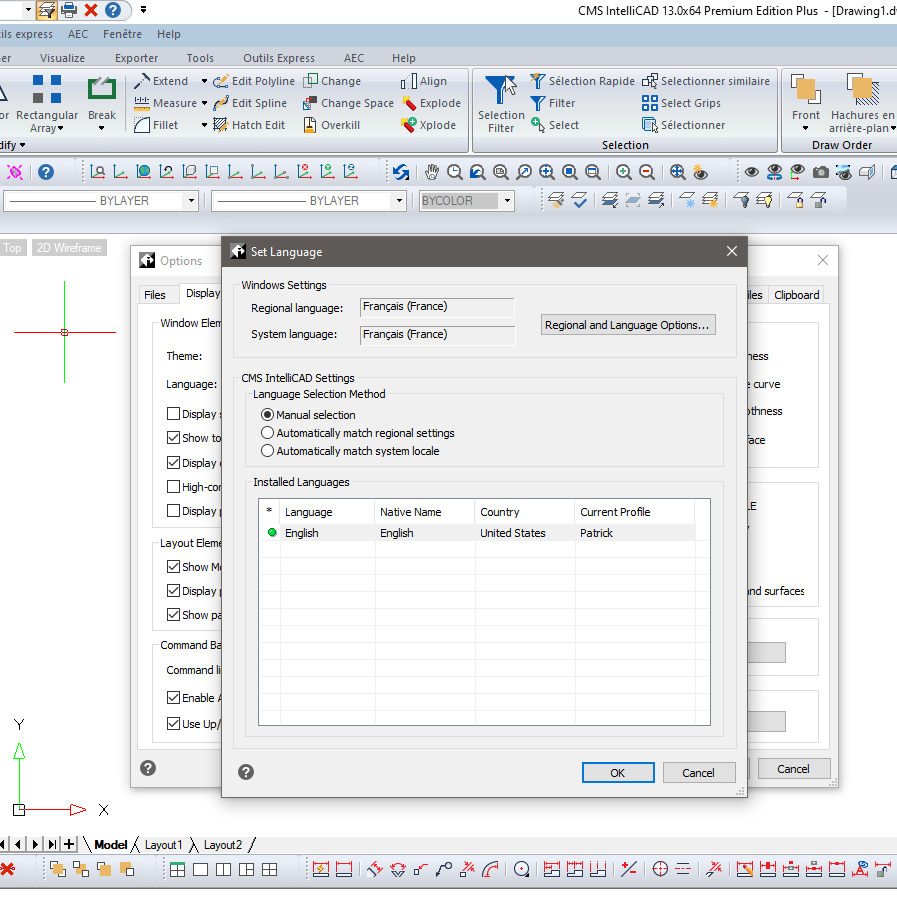Select the English language row

(x=479, y=533)
